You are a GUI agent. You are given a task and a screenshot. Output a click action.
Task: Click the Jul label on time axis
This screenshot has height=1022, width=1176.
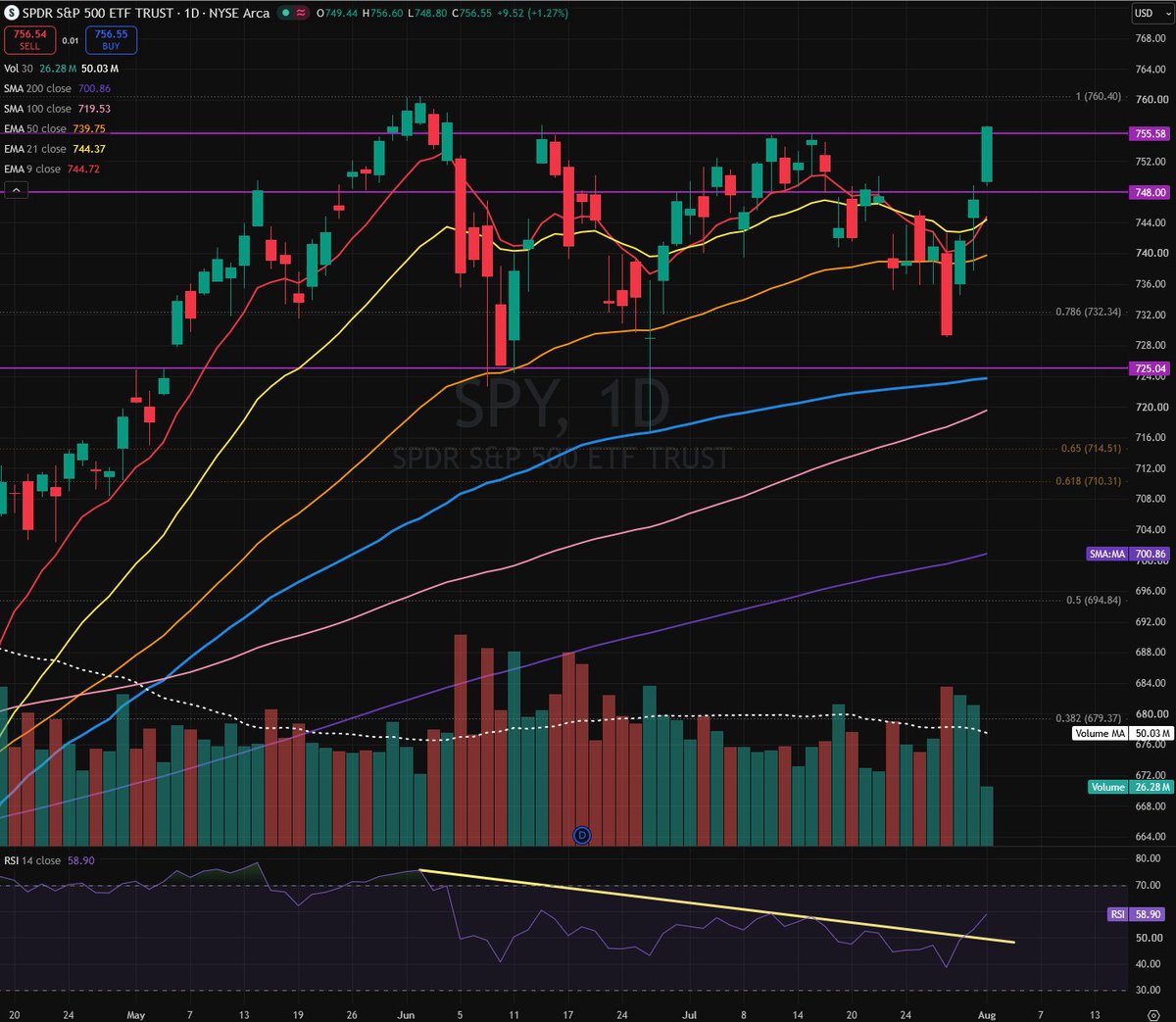coord(689,1014)
